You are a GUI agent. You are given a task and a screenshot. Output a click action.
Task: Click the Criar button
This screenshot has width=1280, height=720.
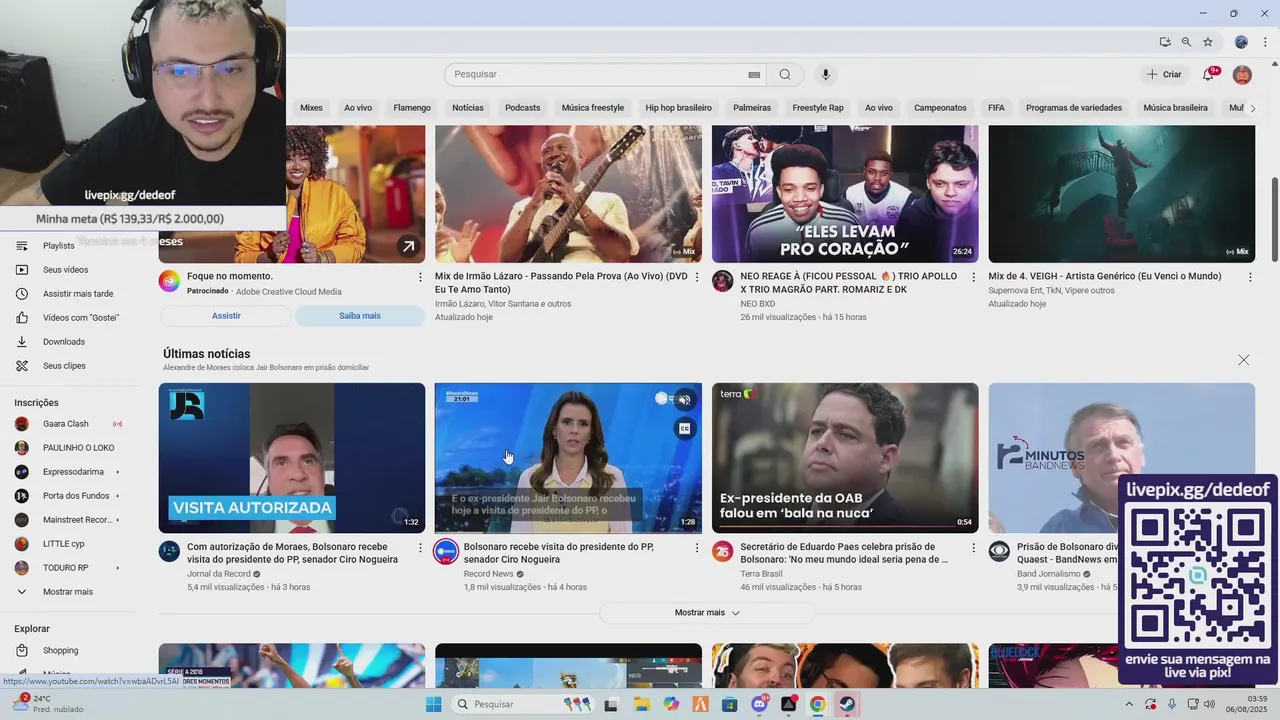pos(1164,74)
